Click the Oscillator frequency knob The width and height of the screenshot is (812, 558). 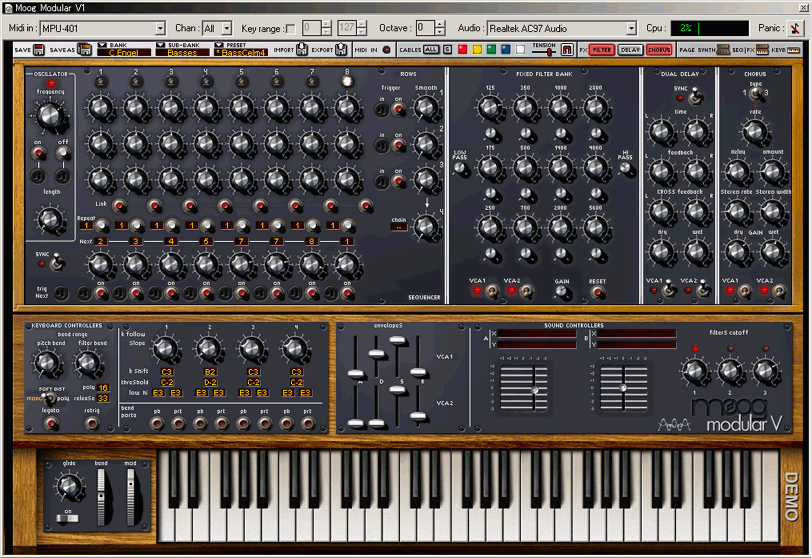pyautogui.click(x=50, y=115)
